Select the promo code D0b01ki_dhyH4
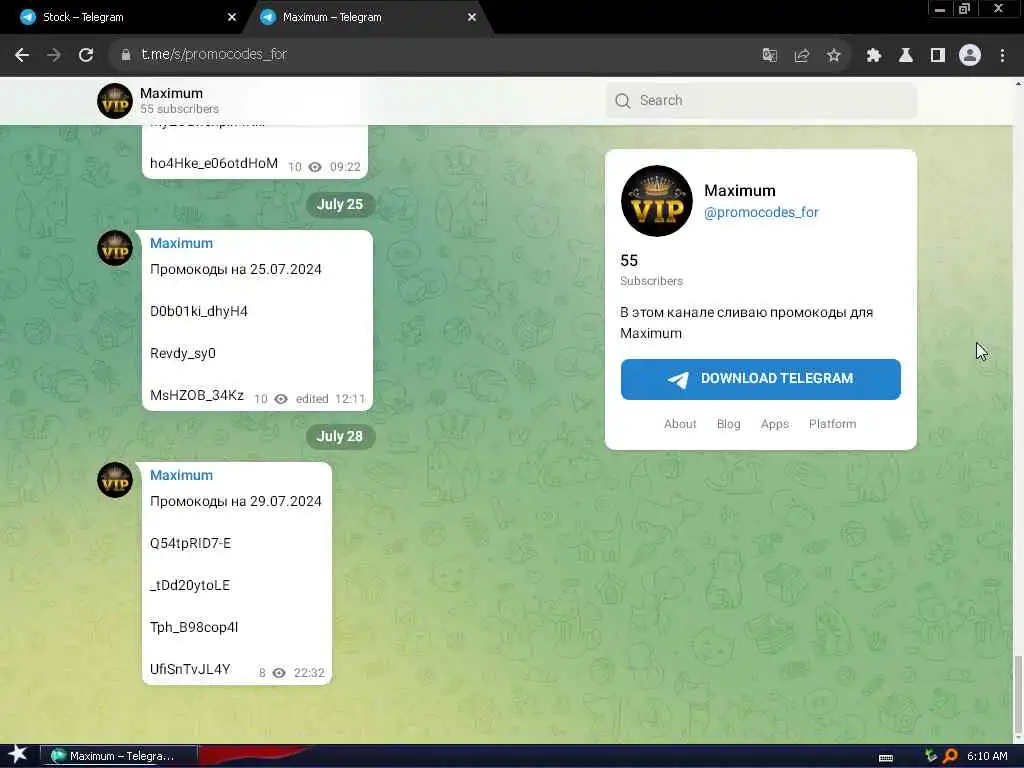The width and height of the screenshot is (1024, 768). point(199,312)
